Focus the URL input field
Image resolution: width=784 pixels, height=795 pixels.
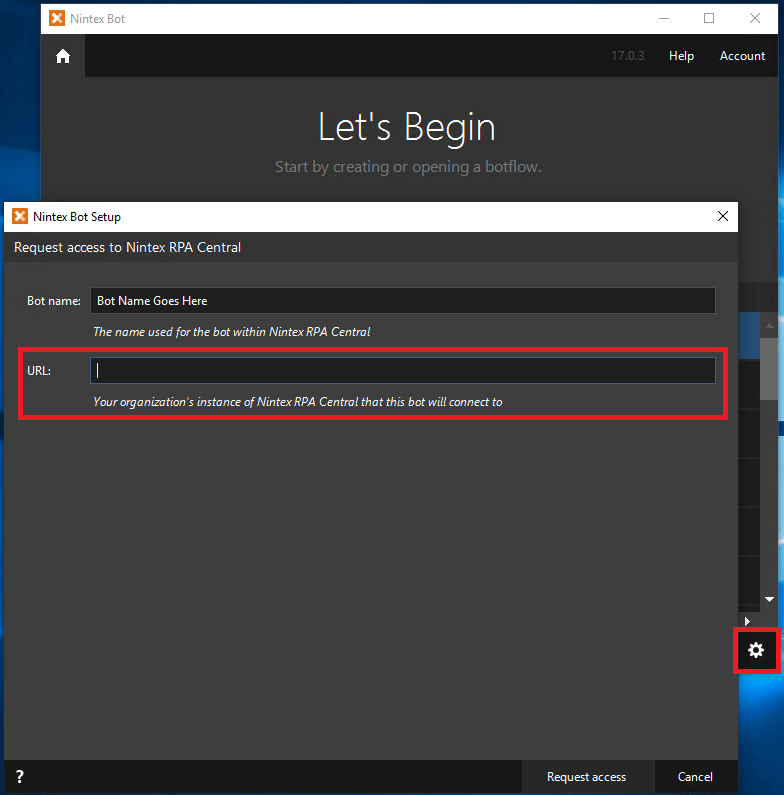pos(402,371)
